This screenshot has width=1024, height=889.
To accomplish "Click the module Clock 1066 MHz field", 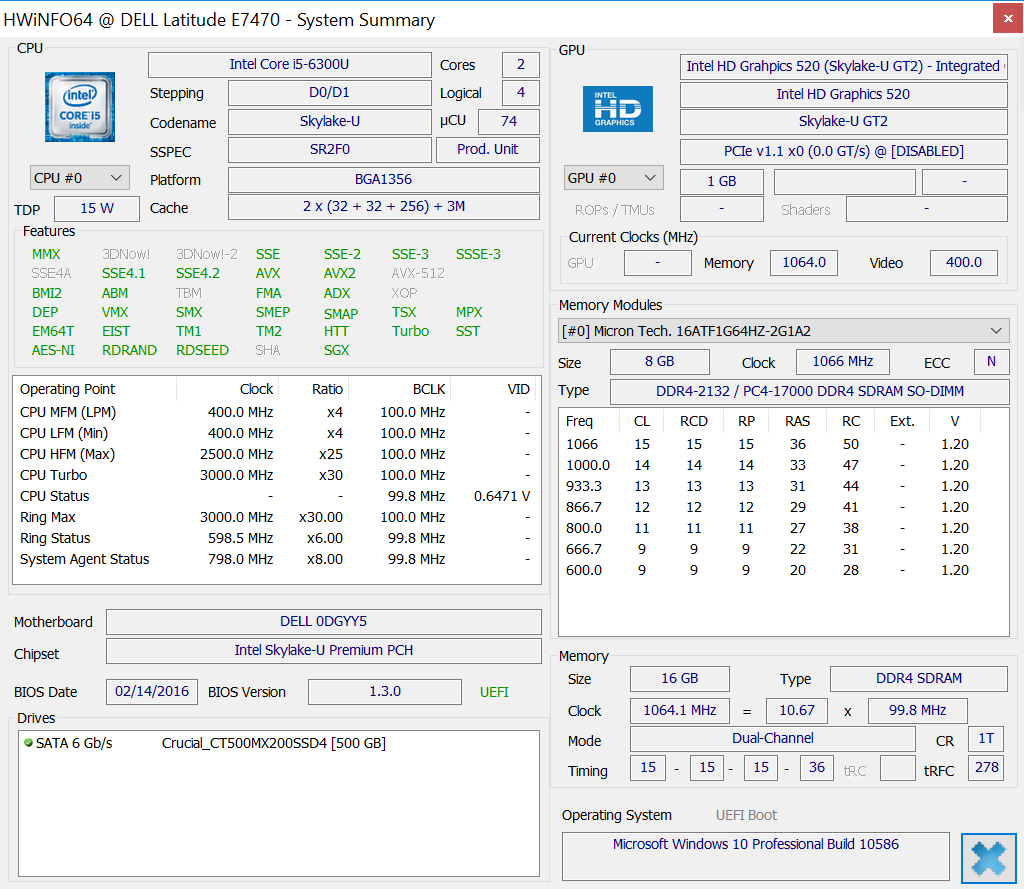I will point(842,362).
